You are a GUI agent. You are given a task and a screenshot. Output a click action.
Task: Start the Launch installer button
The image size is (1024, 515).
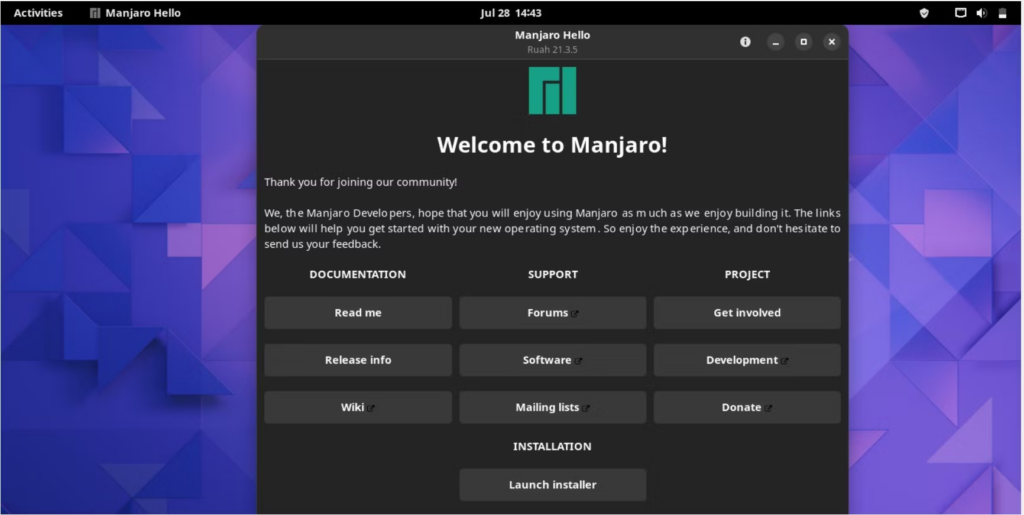pyautogui.click(x=552, y=485)
